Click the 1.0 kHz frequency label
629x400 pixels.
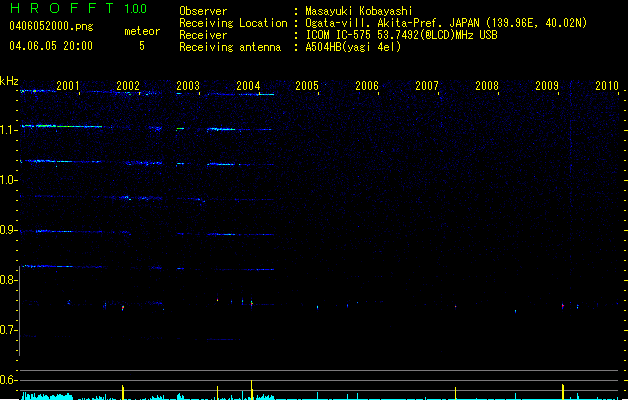tap(9, 180)
